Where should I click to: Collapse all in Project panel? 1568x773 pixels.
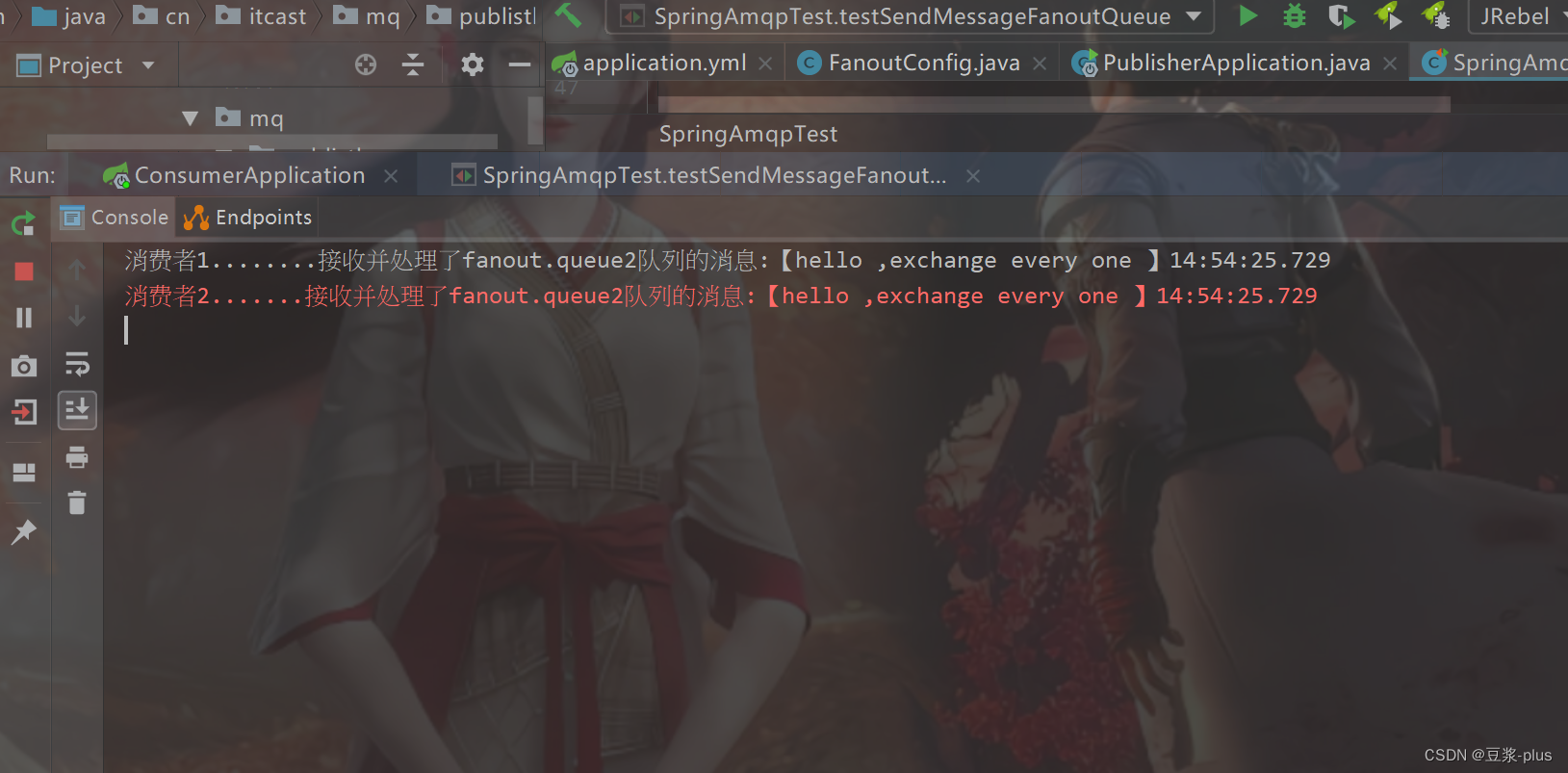click(413, 64)
